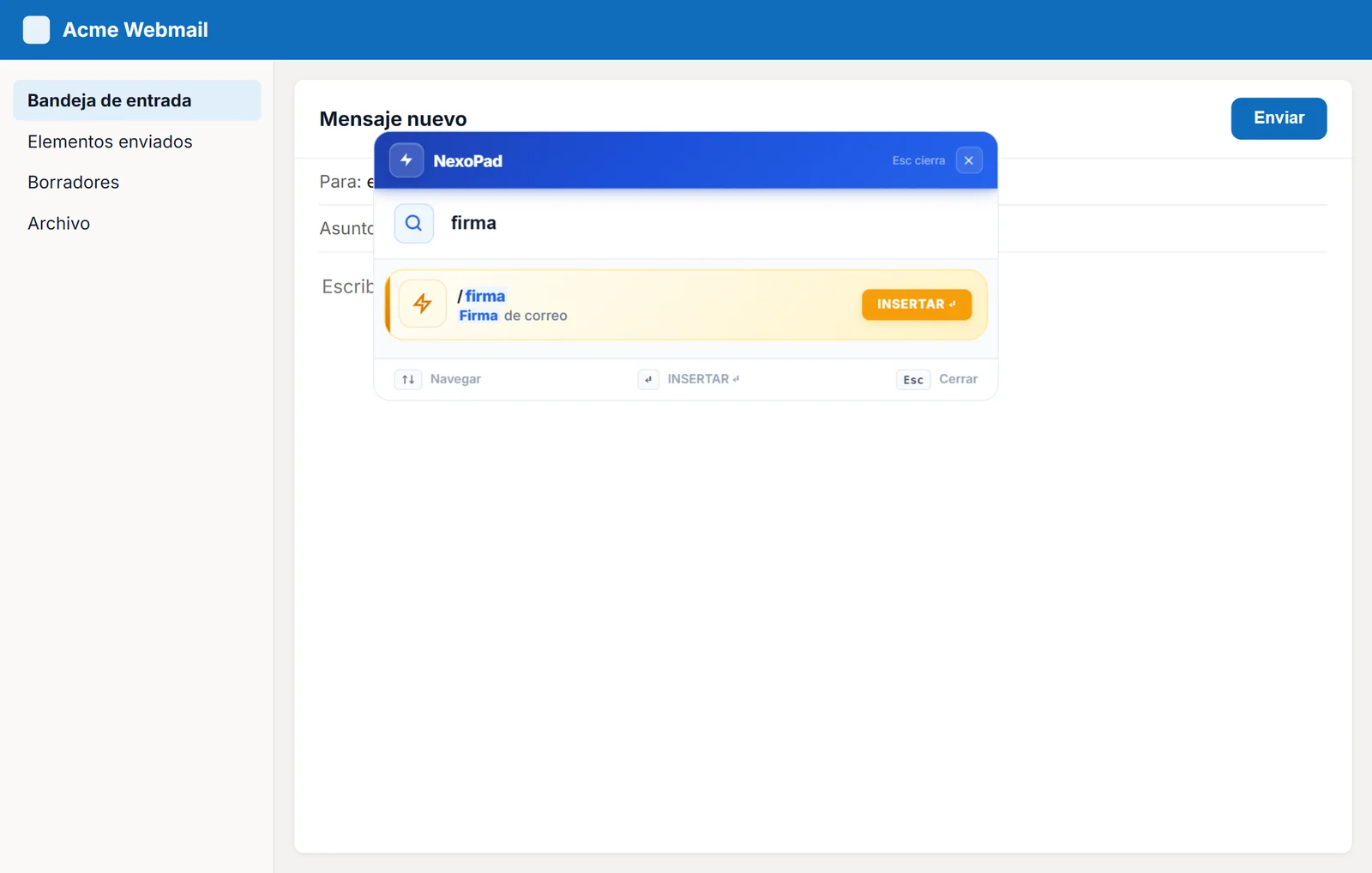Click the Navegar arrows key hint

[x=408, y=379]
